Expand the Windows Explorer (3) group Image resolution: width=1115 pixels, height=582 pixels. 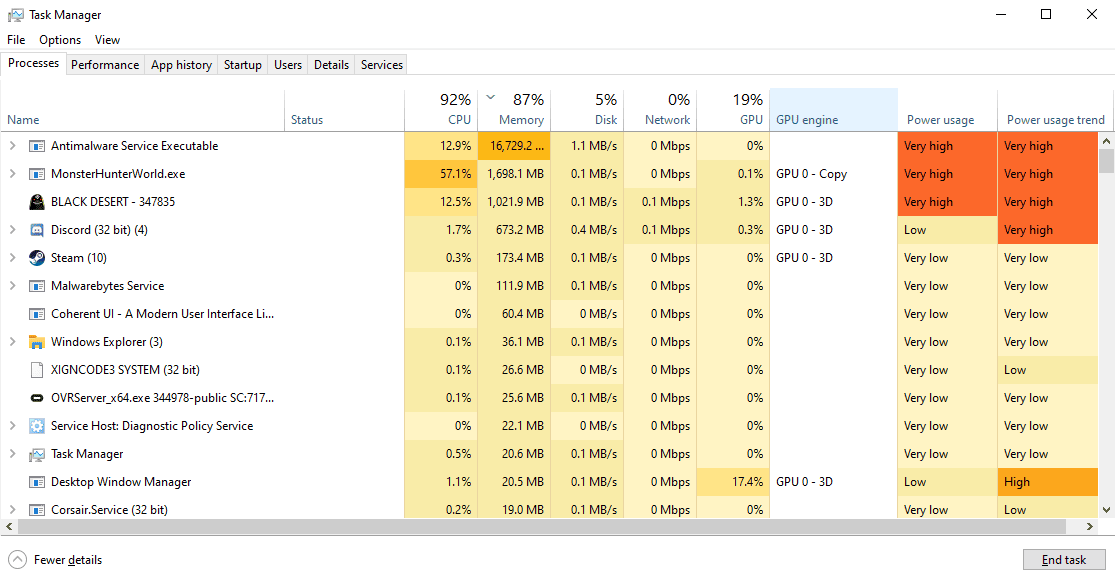(14, 341)
